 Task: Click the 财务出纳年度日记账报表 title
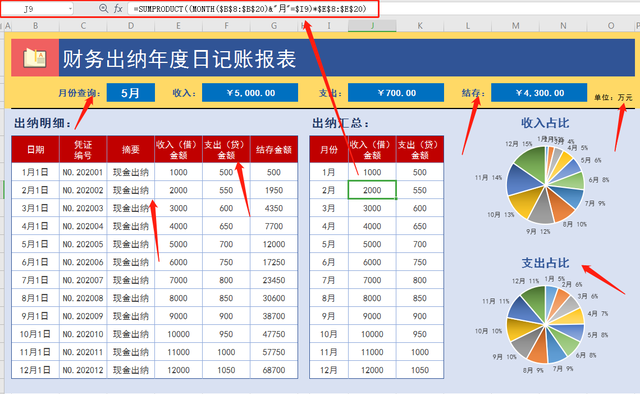[x=179, y=58]
